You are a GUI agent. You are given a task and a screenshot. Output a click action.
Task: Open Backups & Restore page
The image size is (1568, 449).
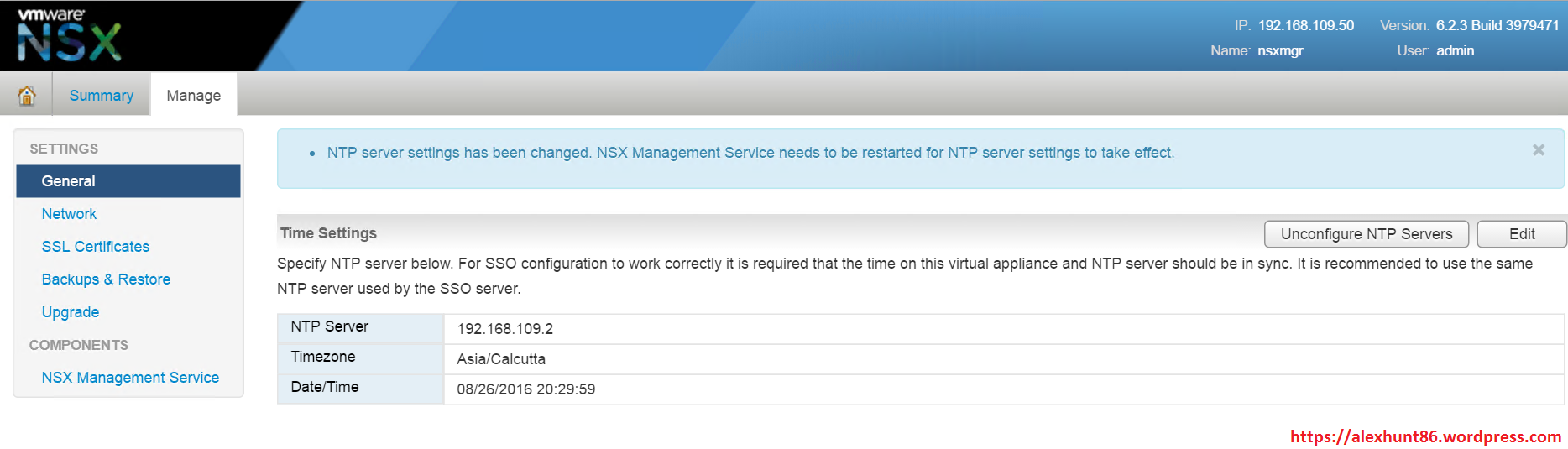click(106, 279)
